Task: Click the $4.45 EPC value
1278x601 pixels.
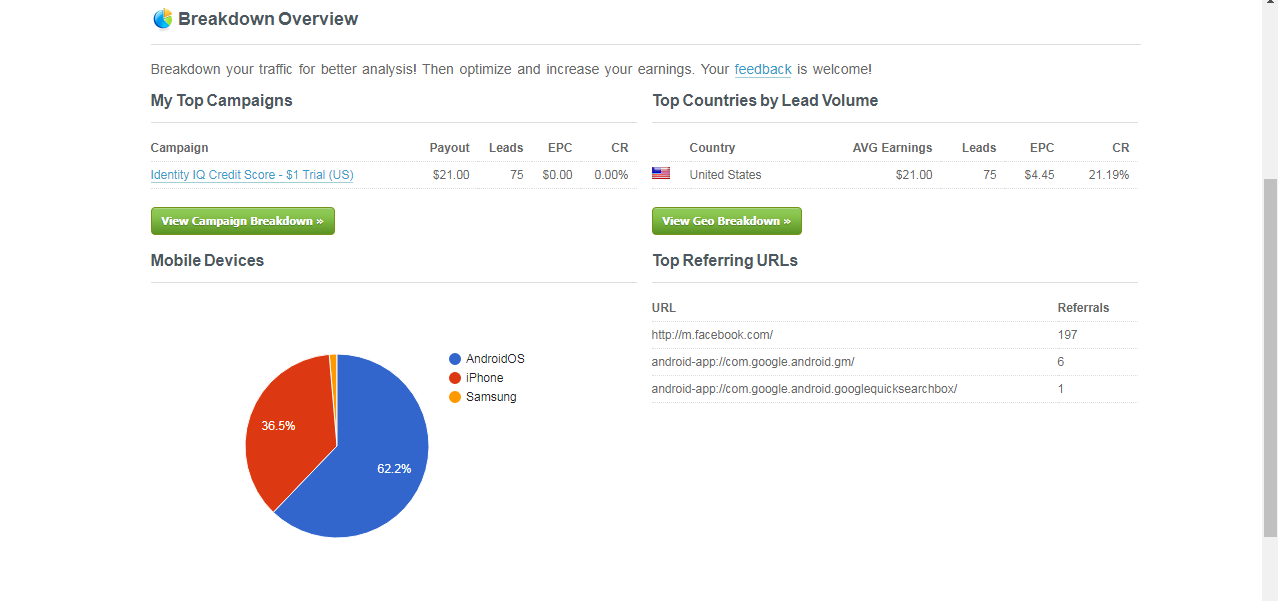Action: point(1040,175)
